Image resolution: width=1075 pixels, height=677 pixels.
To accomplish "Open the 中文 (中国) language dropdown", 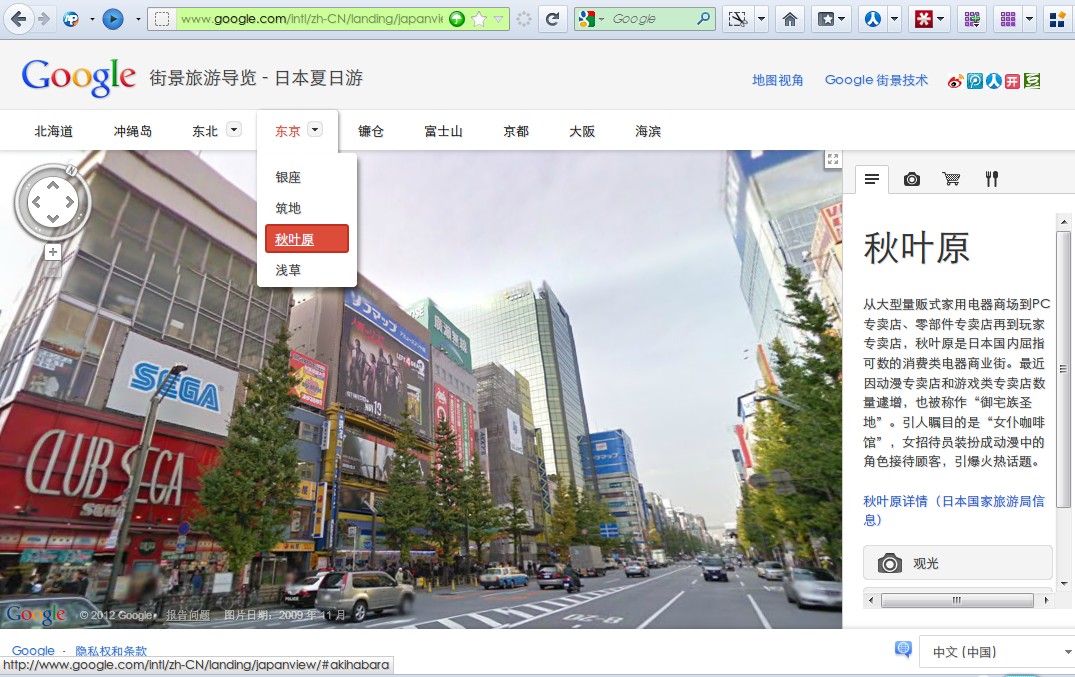I will (997, 652).
